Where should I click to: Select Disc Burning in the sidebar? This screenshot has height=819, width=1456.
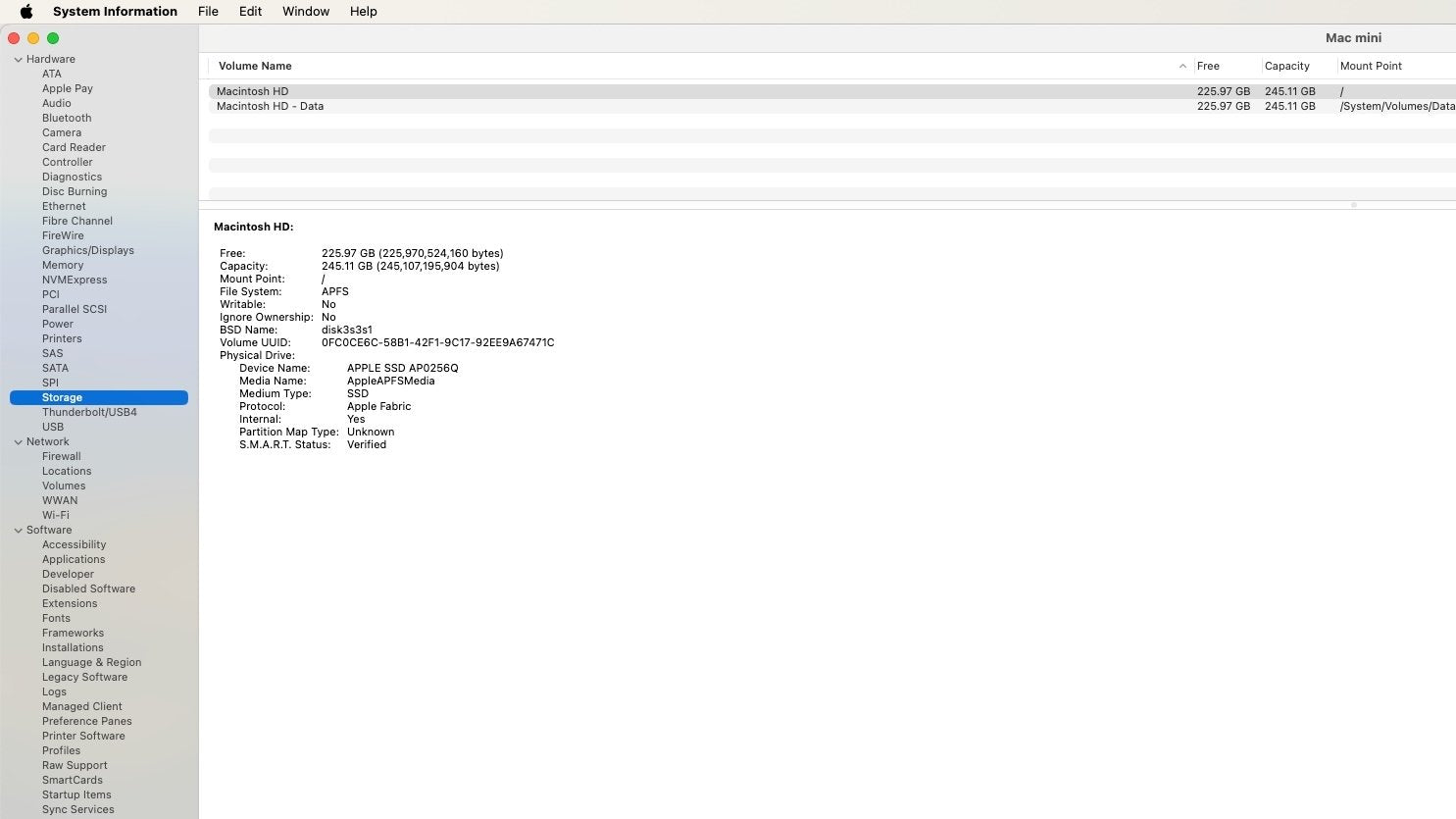(x=75, y=191)
